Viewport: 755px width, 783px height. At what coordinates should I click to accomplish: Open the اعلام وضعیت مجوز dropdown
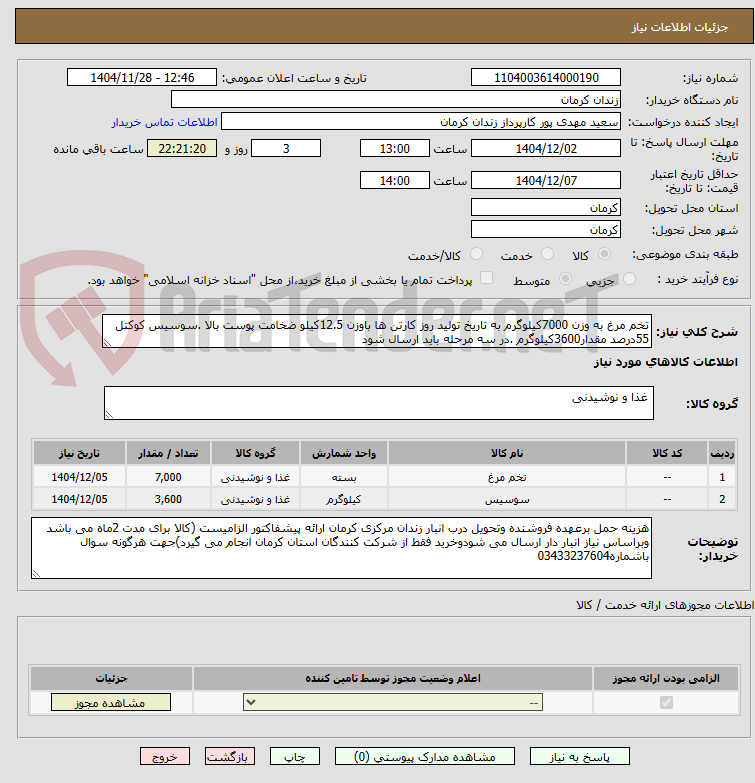[393, 703]
